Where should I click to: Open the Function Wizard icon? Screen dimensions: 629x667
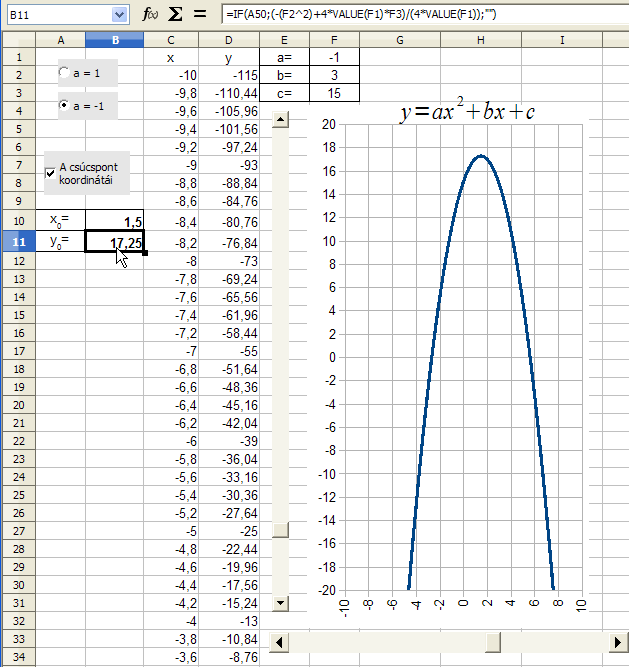[x=150, y=14]
